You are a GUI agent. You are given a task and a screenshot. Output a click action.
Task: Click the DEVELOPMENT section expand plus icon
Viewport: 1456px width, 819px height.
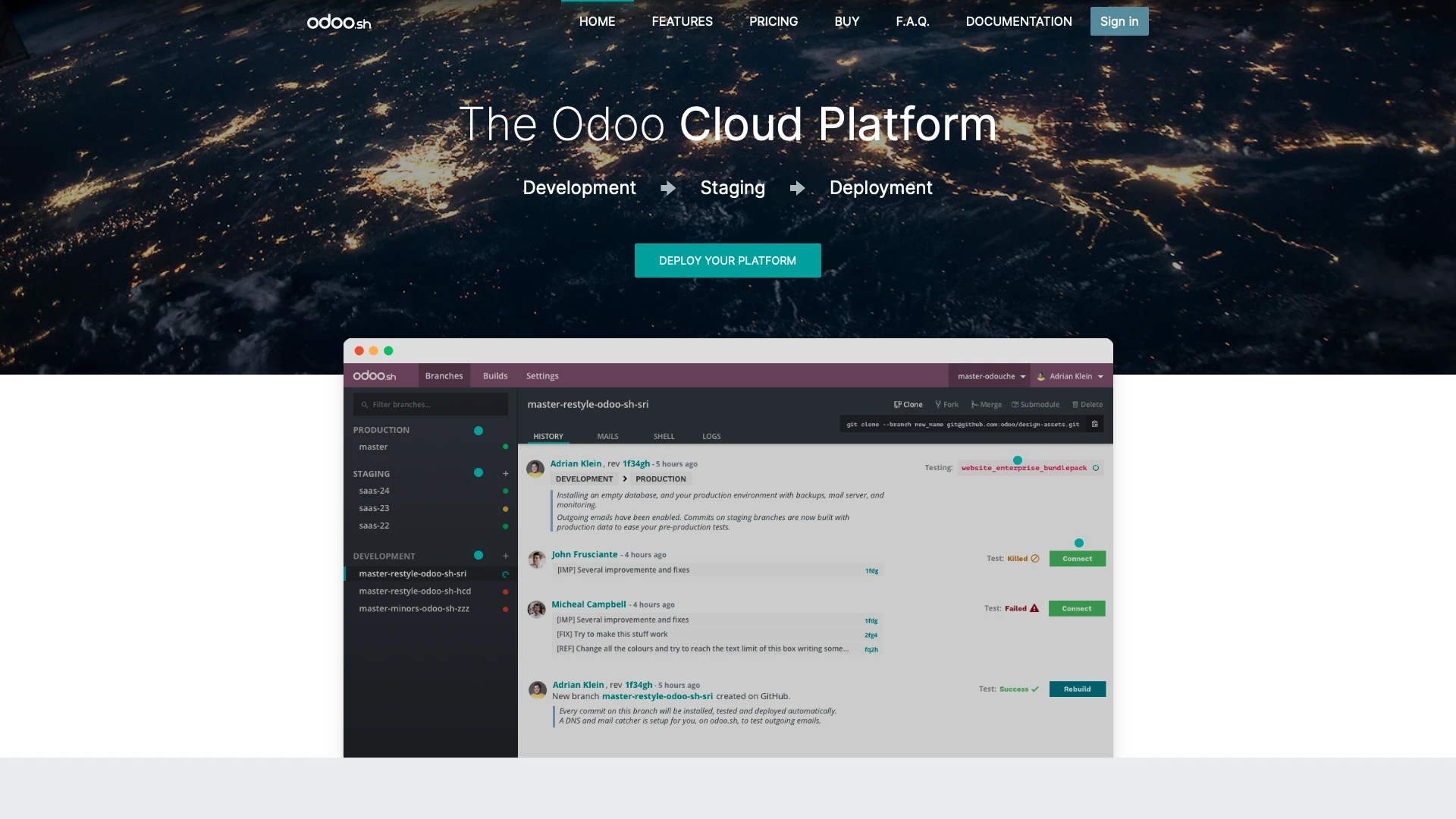click(x=506, y=556)
